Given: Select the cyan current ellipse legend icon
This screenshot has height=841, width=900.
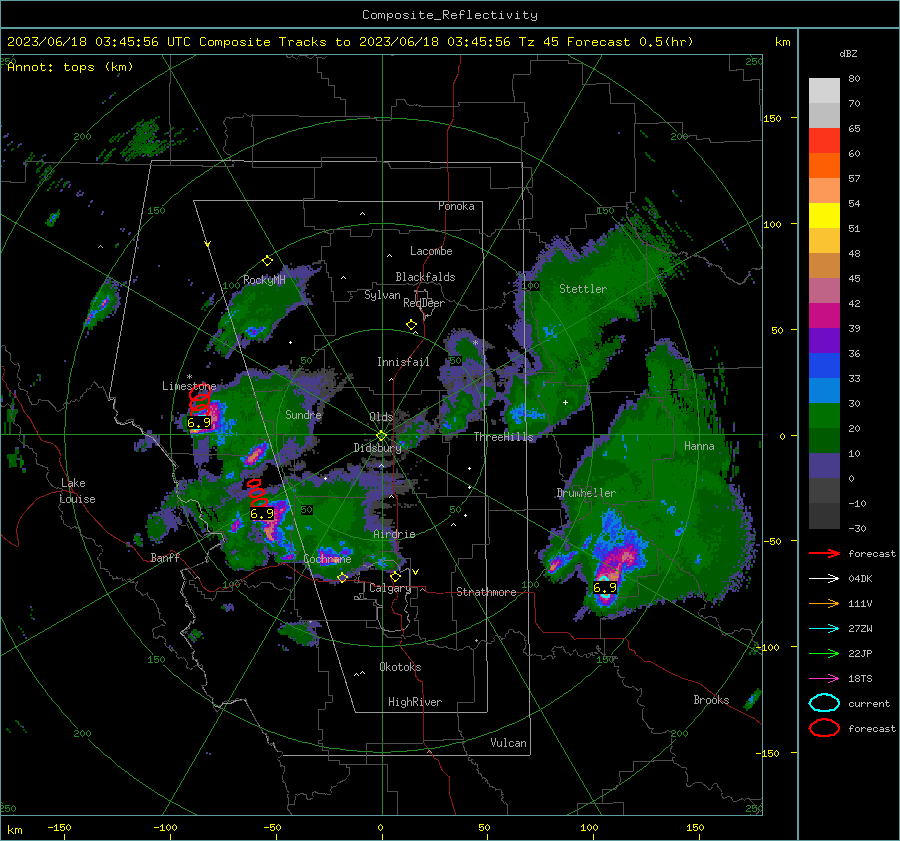Looking at the screenshot, I should (x=824, y=703).
